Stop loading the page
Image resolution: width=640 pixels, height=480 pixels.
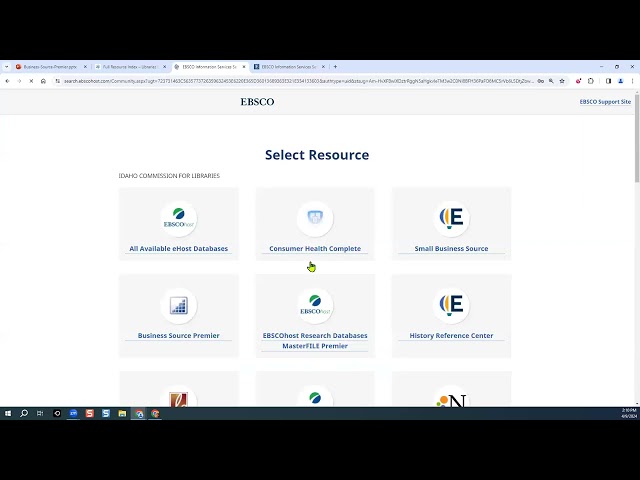[31, 81]
